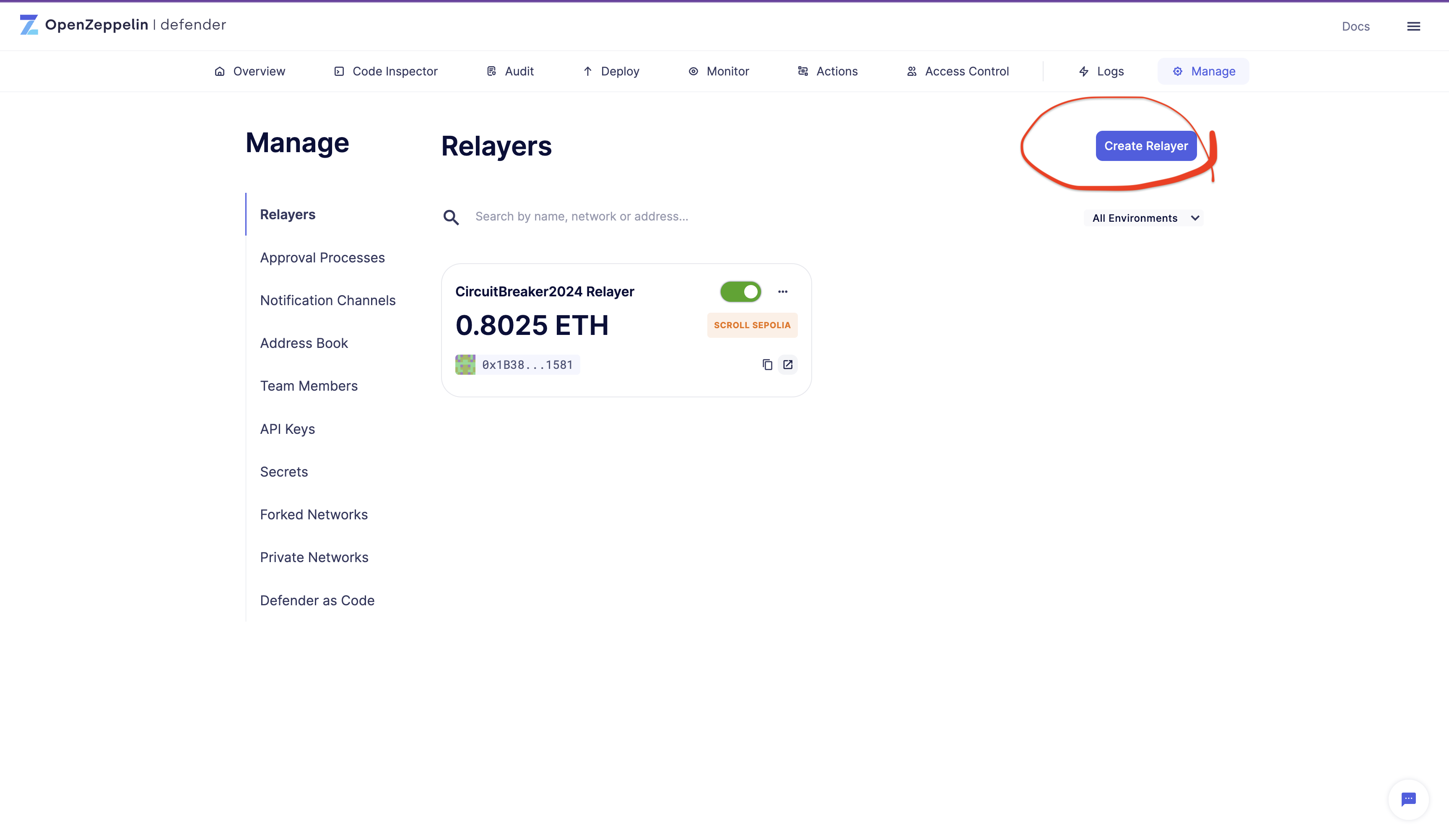Select Approval Processes in sidebar
The width and height of the screenshot is (1449, 840).
[x=322, y=258]
